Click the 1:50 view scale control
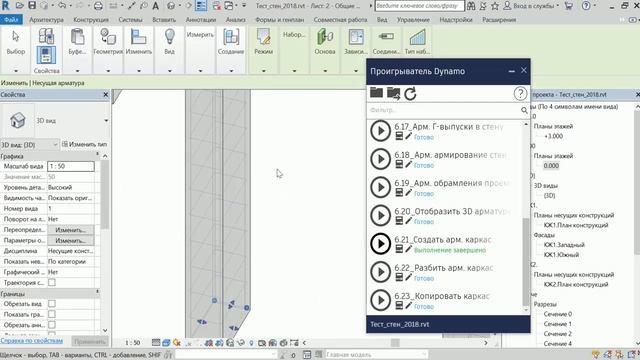The height and width of the screenshot is (360, 640). click(133, 343)
